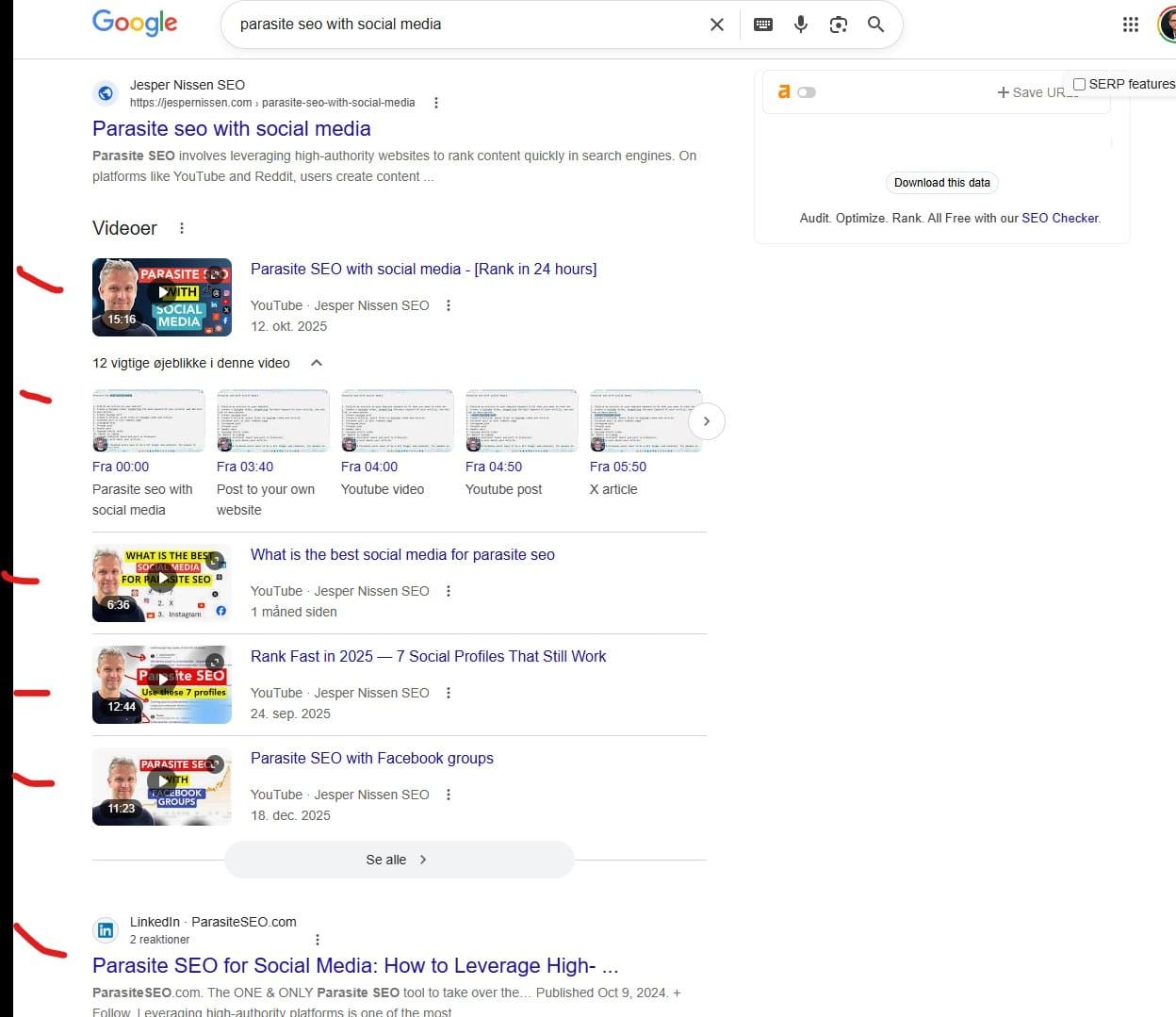Screen dimensions: 1176x1017
Task: Open What is the best social media video link
Action: coord(402,554)
